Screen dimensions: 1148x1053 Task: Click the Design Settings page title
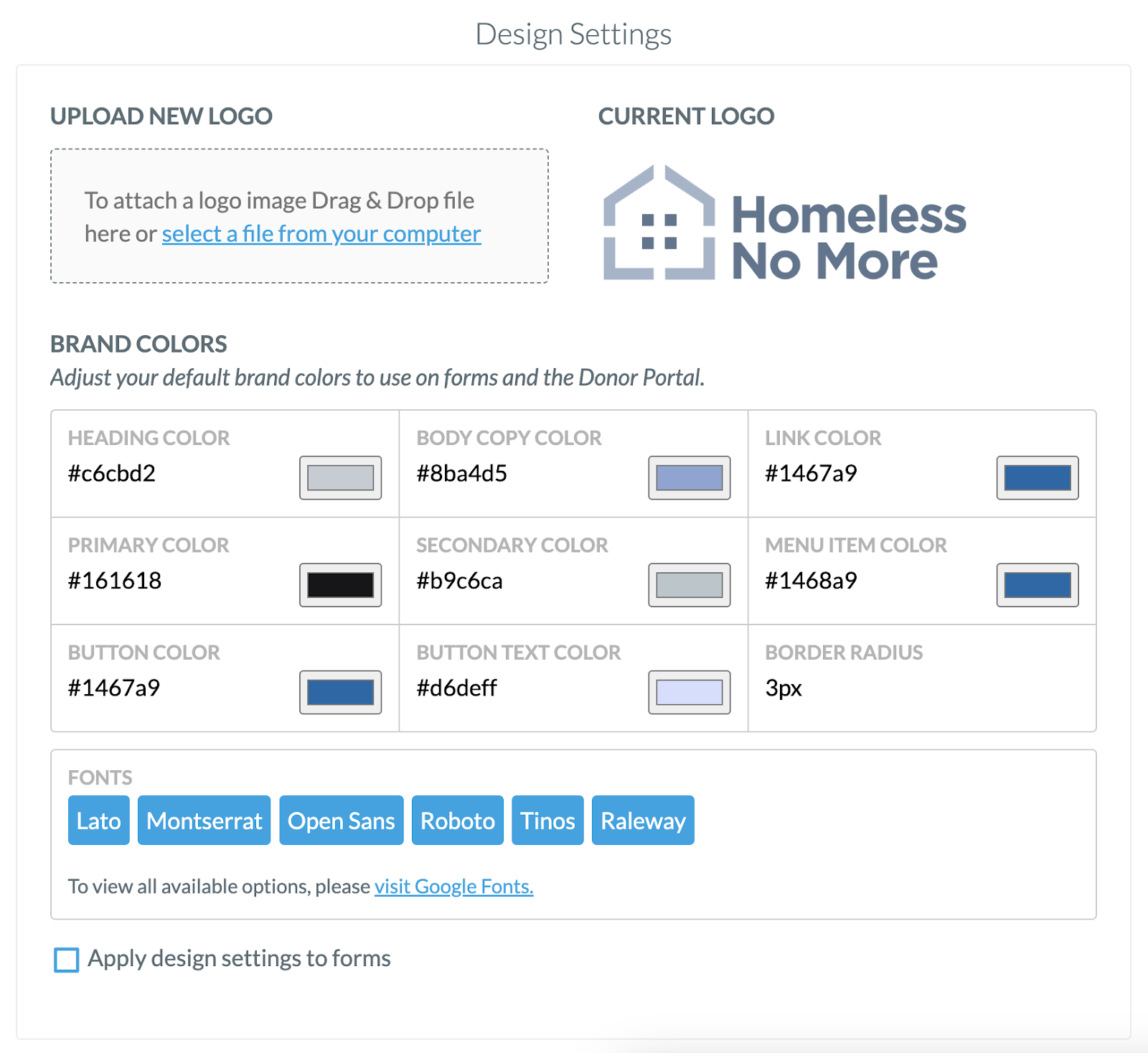(x=573, y=34)
